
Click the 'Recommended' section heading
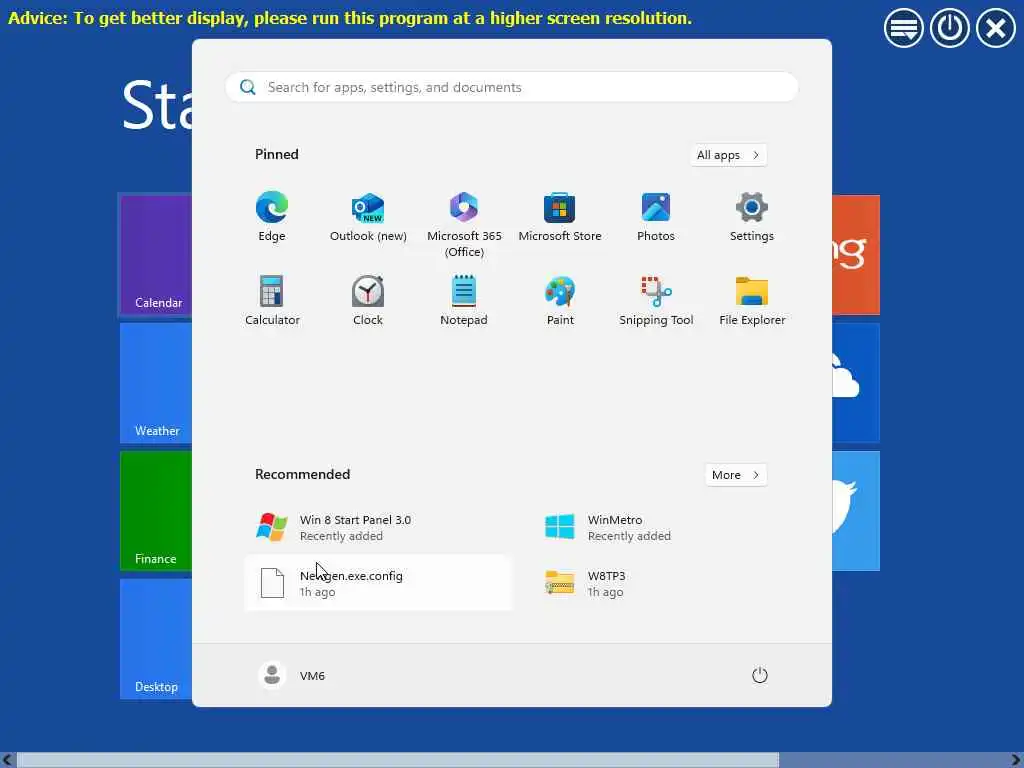pyautogui.click(x=302, y=474)
